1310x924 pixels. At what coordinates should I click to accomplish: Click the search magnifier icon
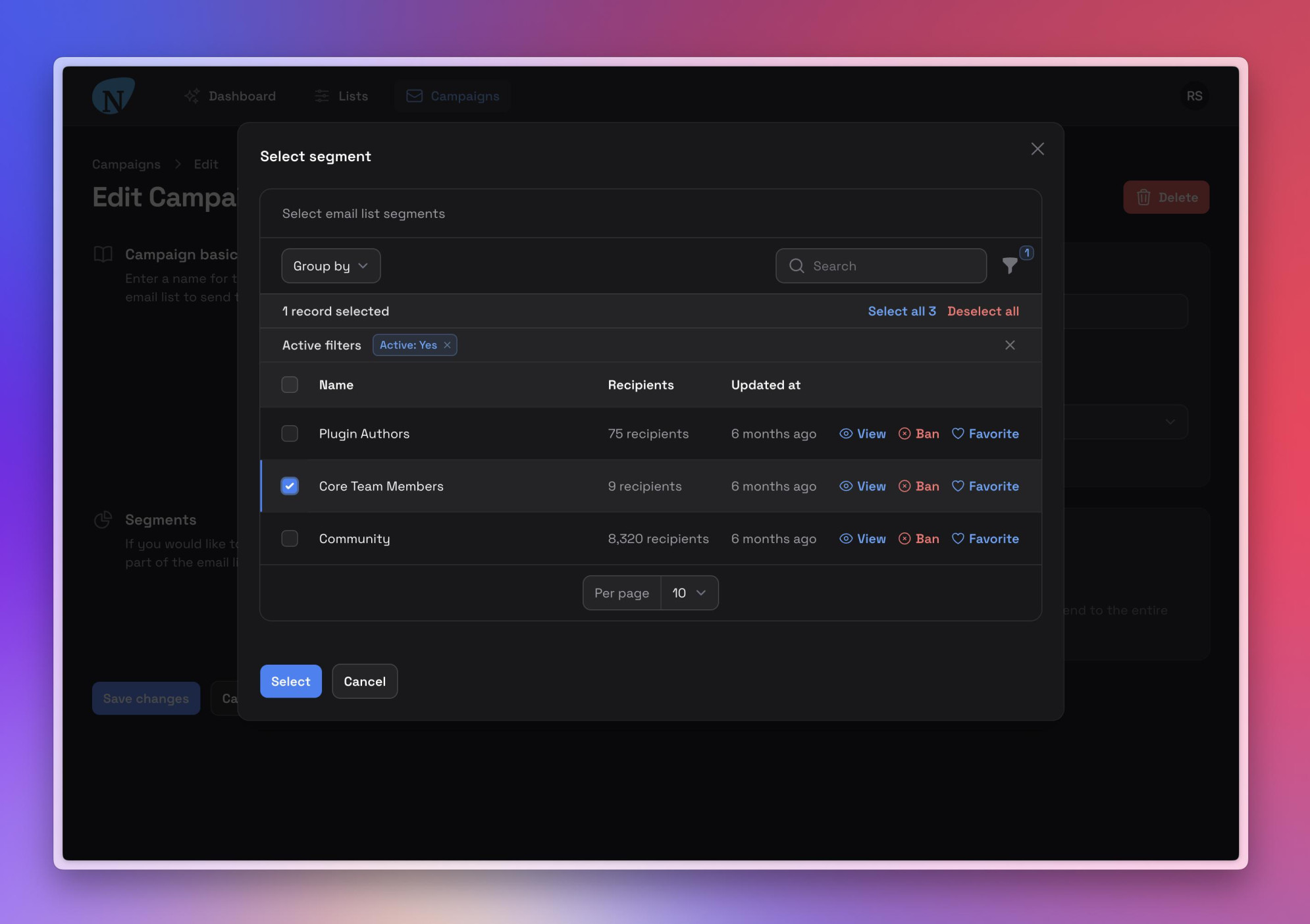click(797, 266)
